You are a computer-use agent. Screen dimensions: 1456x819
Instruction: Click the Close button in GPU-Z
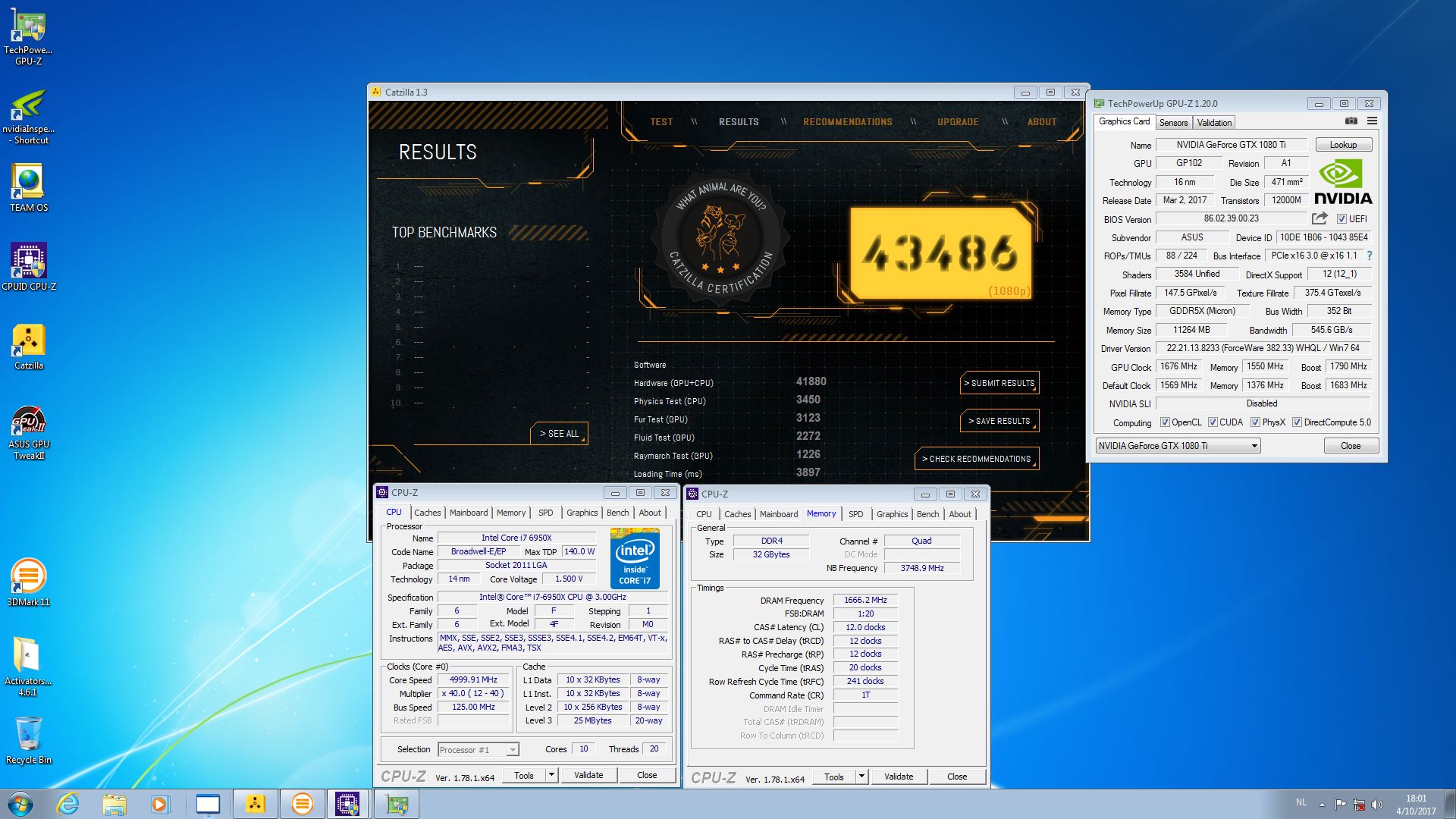tap(1351, 446)
